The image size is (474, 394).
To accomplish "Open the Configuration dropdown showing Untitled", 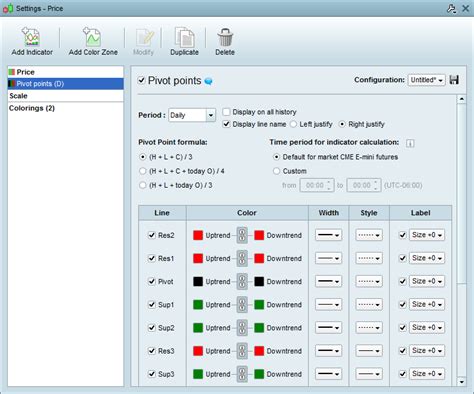I will [x=426, y=80].
